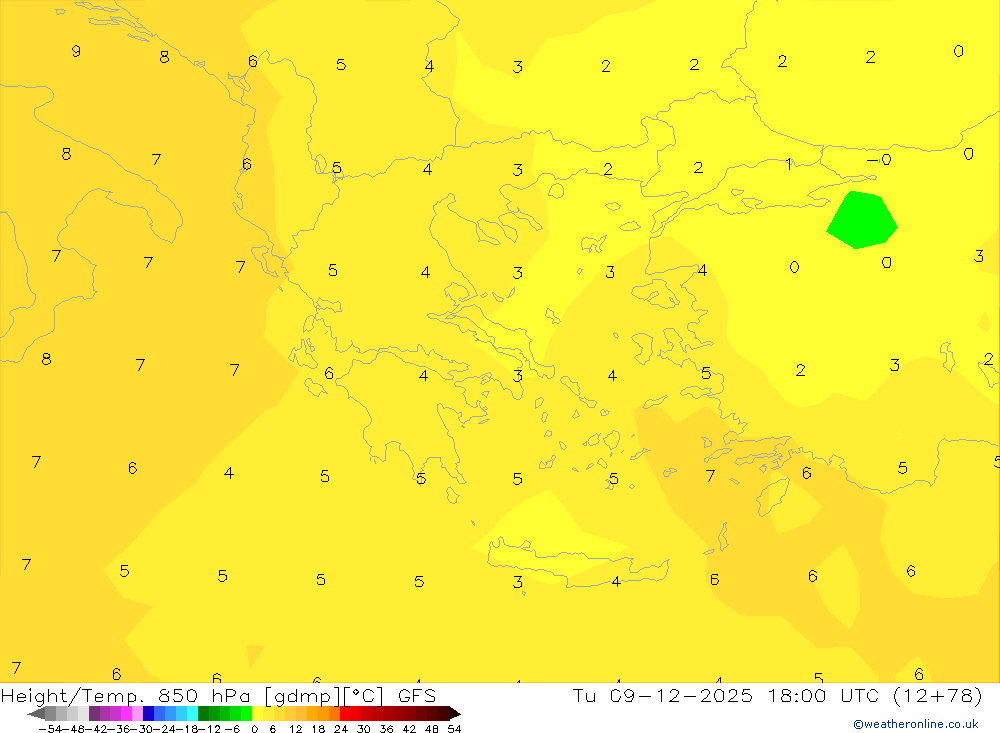The image size is (1000, 733).
Task: Click the 30 label on the color scale
Action: [364, 729]
